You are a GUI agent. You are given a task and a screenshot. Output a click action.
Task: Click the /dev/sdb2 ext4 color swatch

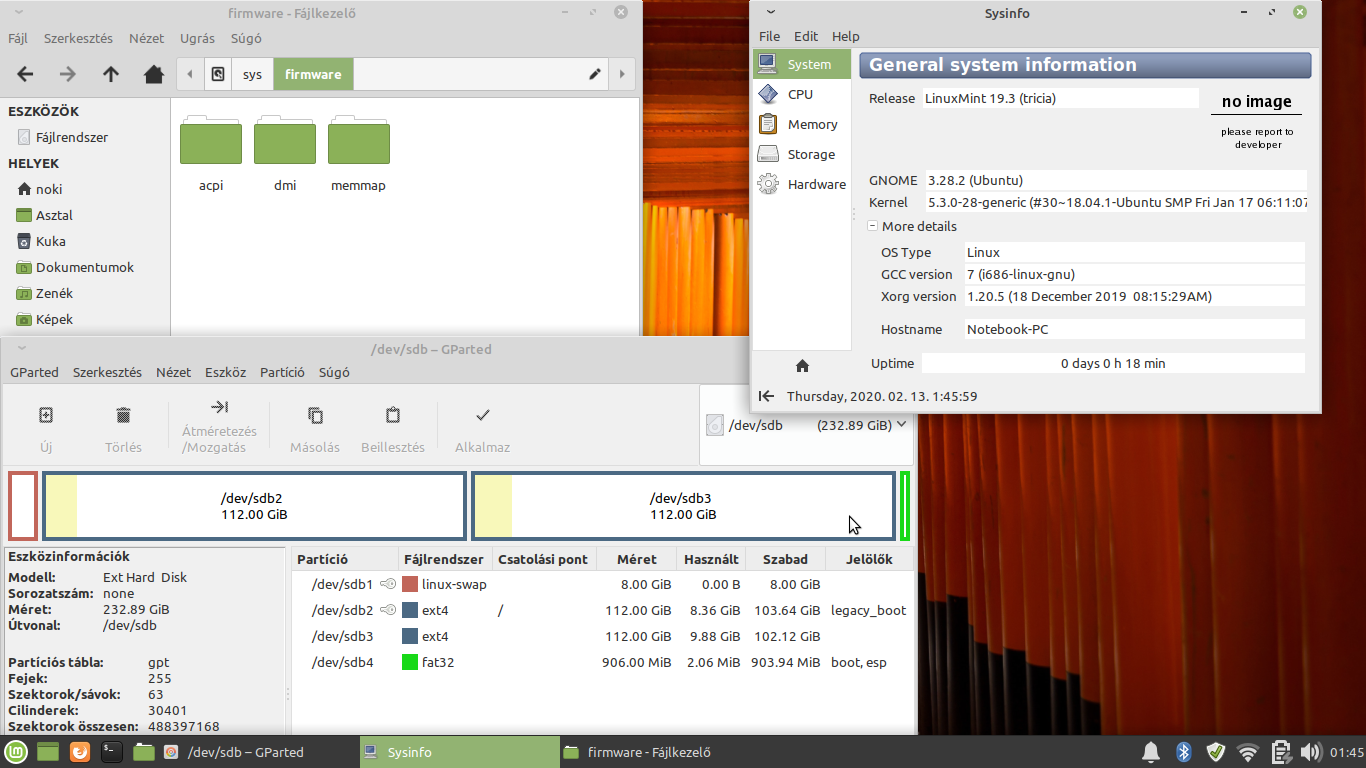409,610
